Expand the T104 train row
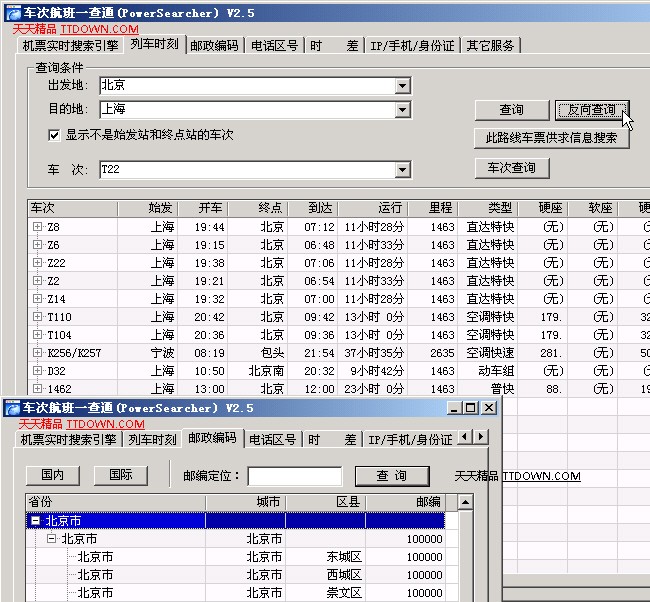650x602 pixels. coord(37,335)
